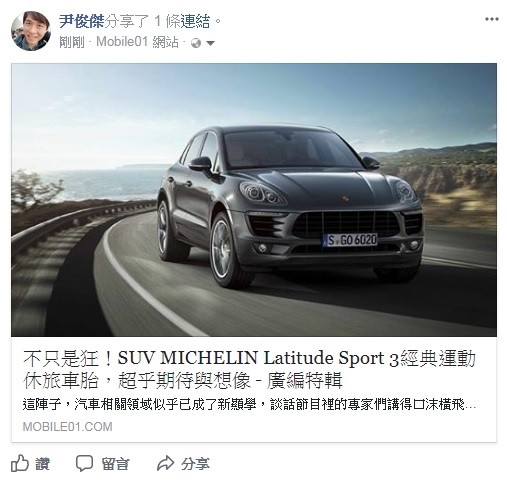Click the article description snippet text
This screenshot has height=482, width=507.
click(249, 405)
